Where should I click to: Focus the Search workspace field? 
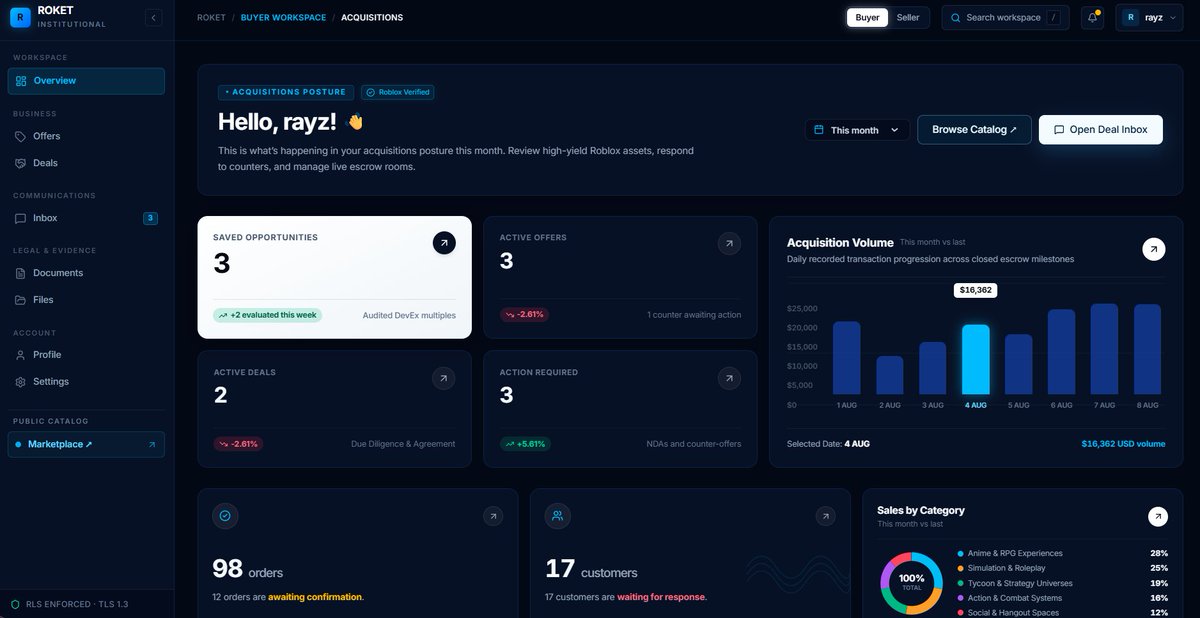pos(1005,17)
